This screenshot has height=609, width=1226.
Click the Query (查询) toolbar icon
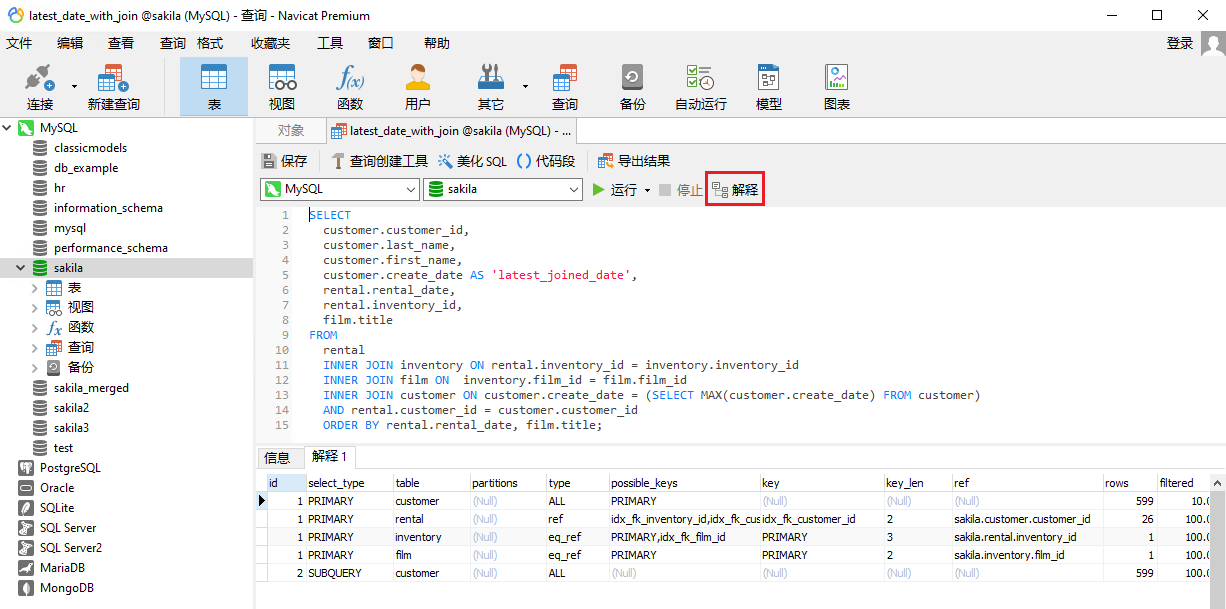pos(565,87)
